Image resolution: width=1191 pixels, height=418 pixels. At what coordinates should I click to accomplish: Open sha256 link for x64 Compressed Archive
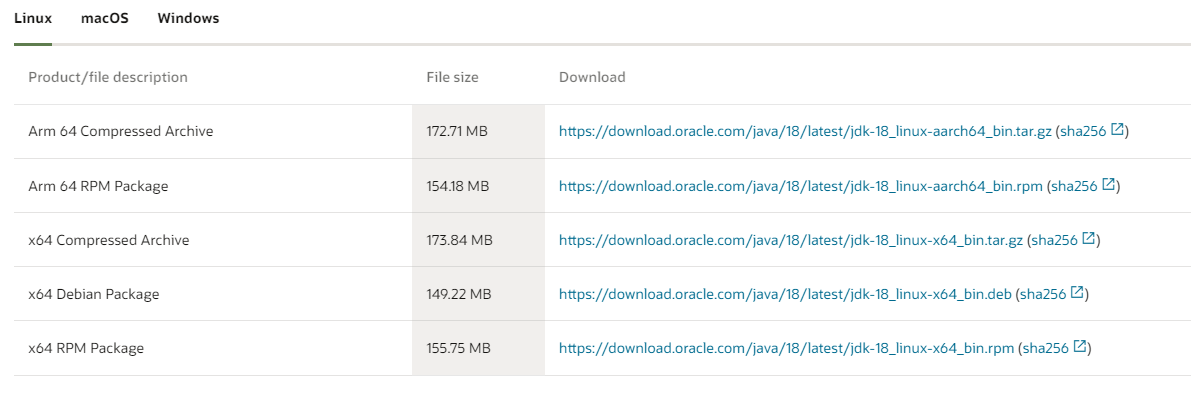(x=1055, y=240)
